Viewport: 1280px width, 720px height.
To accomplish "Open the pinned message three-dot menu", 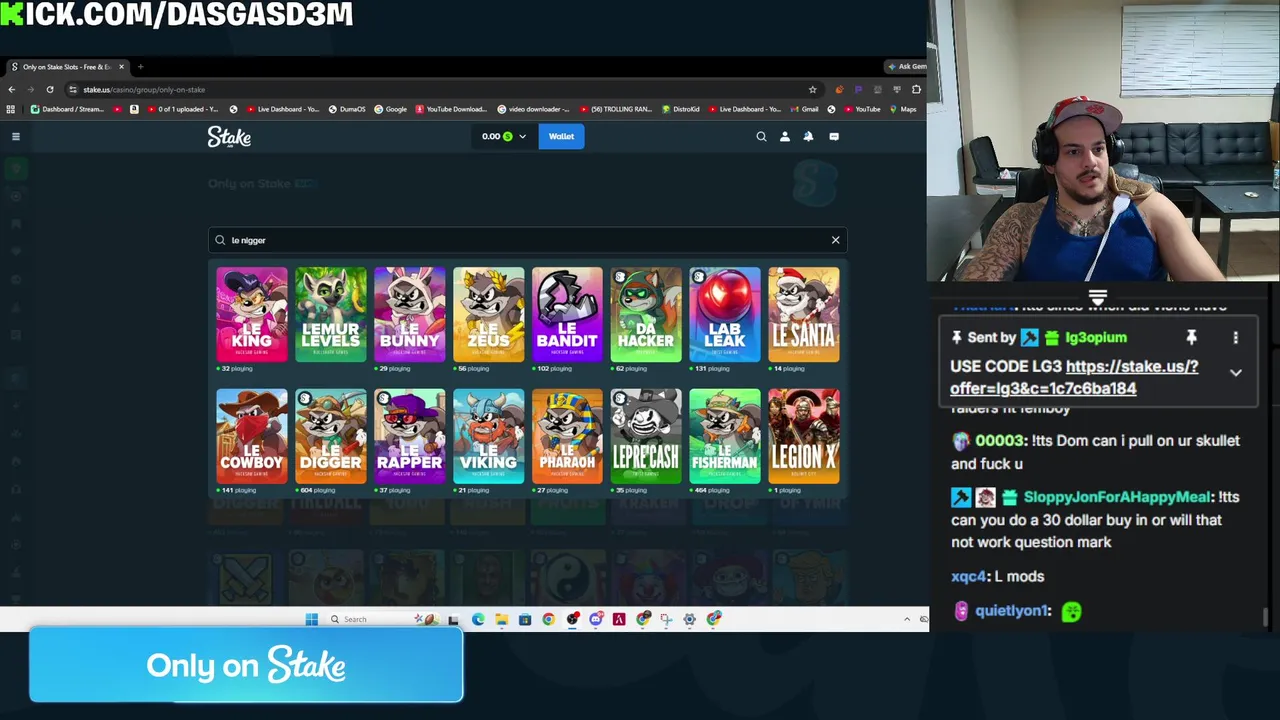I will [1236, 338].
